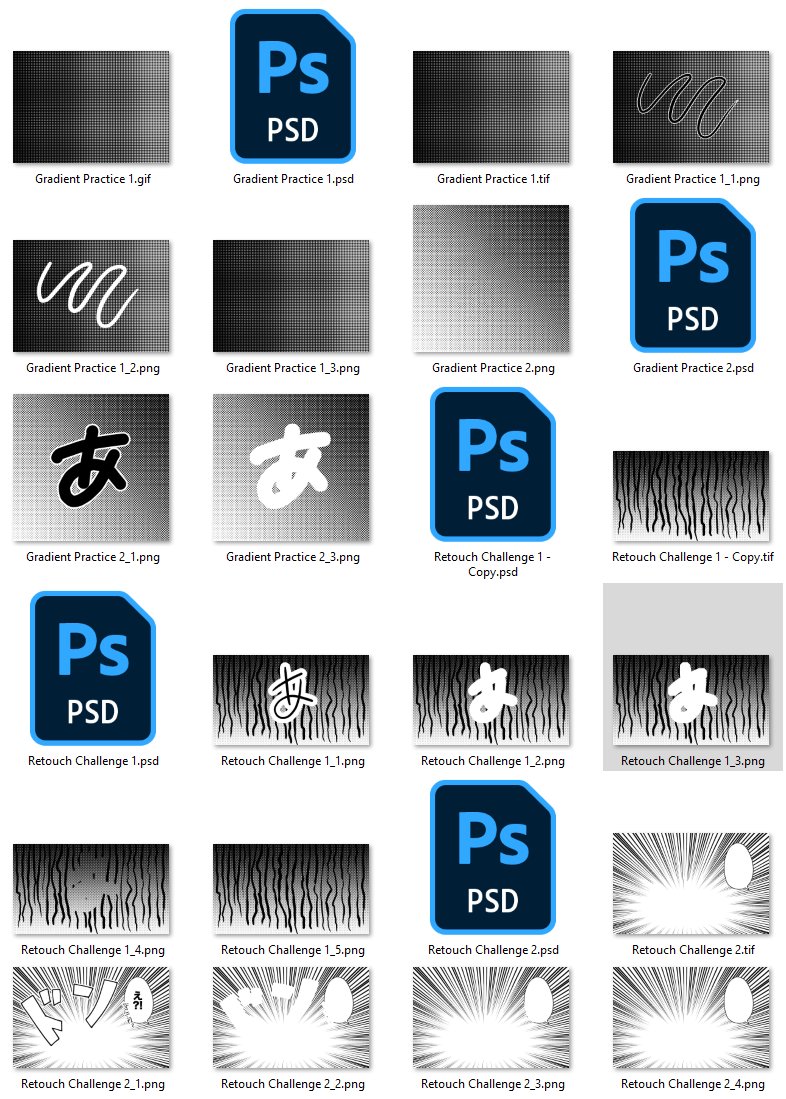Click the label 'Retouch Challenge 1 - Copy.tif'
786x1099 pixels.
[693, 557]
